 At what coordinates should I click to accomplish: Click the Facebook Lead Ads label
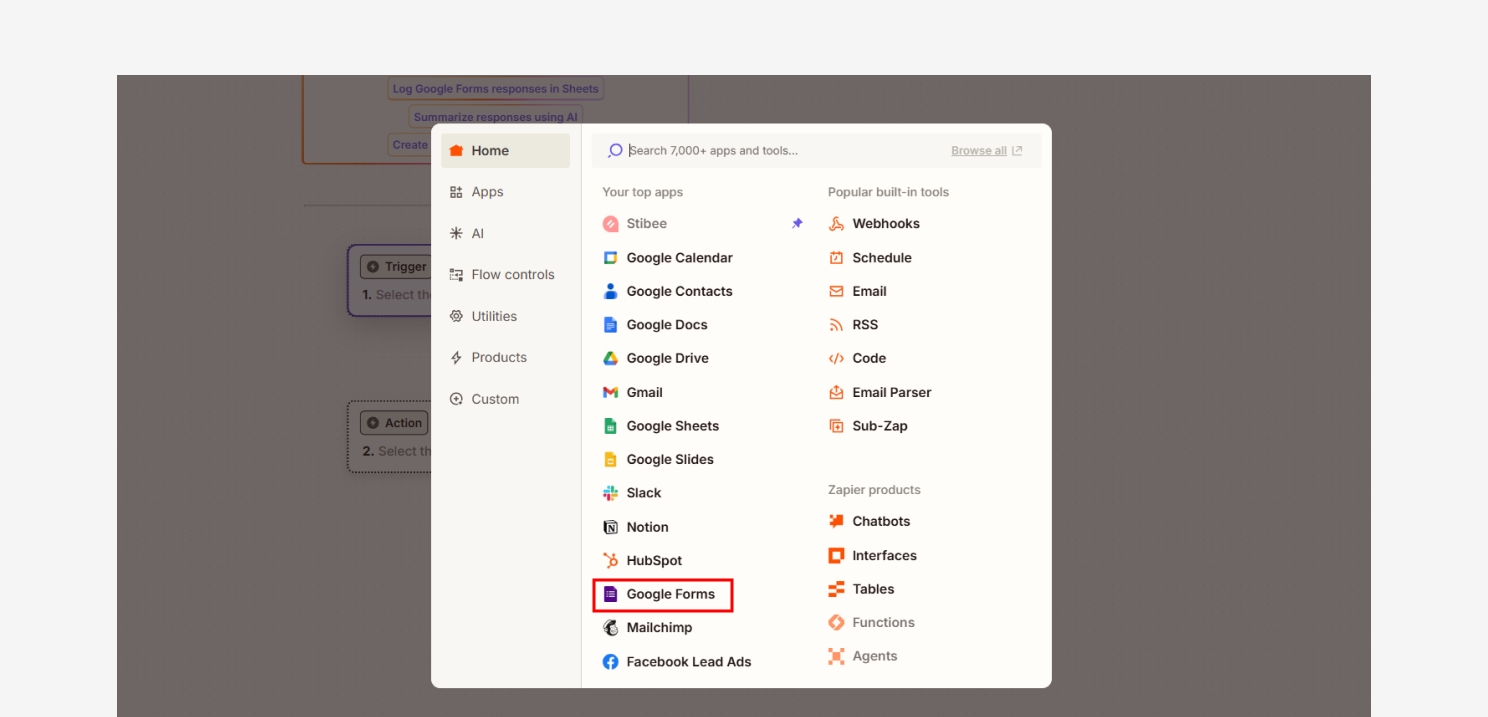pyautogui.click(x=689, y=662)
